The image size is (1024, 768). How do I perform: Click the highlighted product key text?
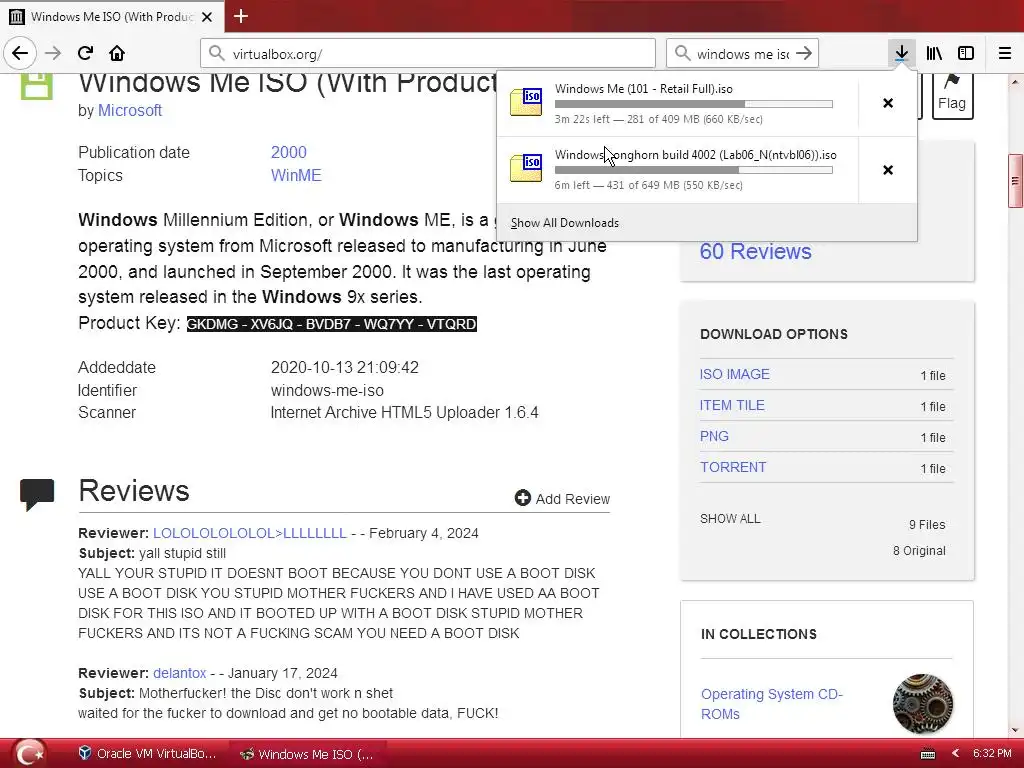(332, 324)
